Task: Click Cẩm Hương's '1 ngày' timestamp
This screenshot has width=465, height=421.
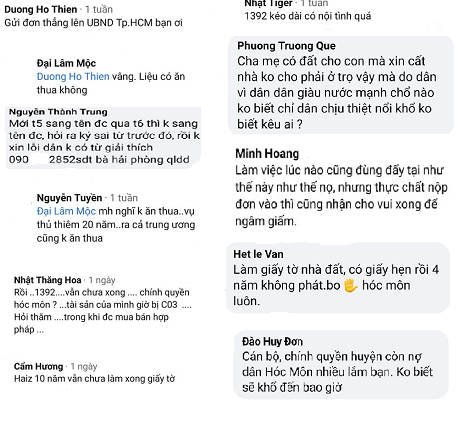Action: (84, 367)
